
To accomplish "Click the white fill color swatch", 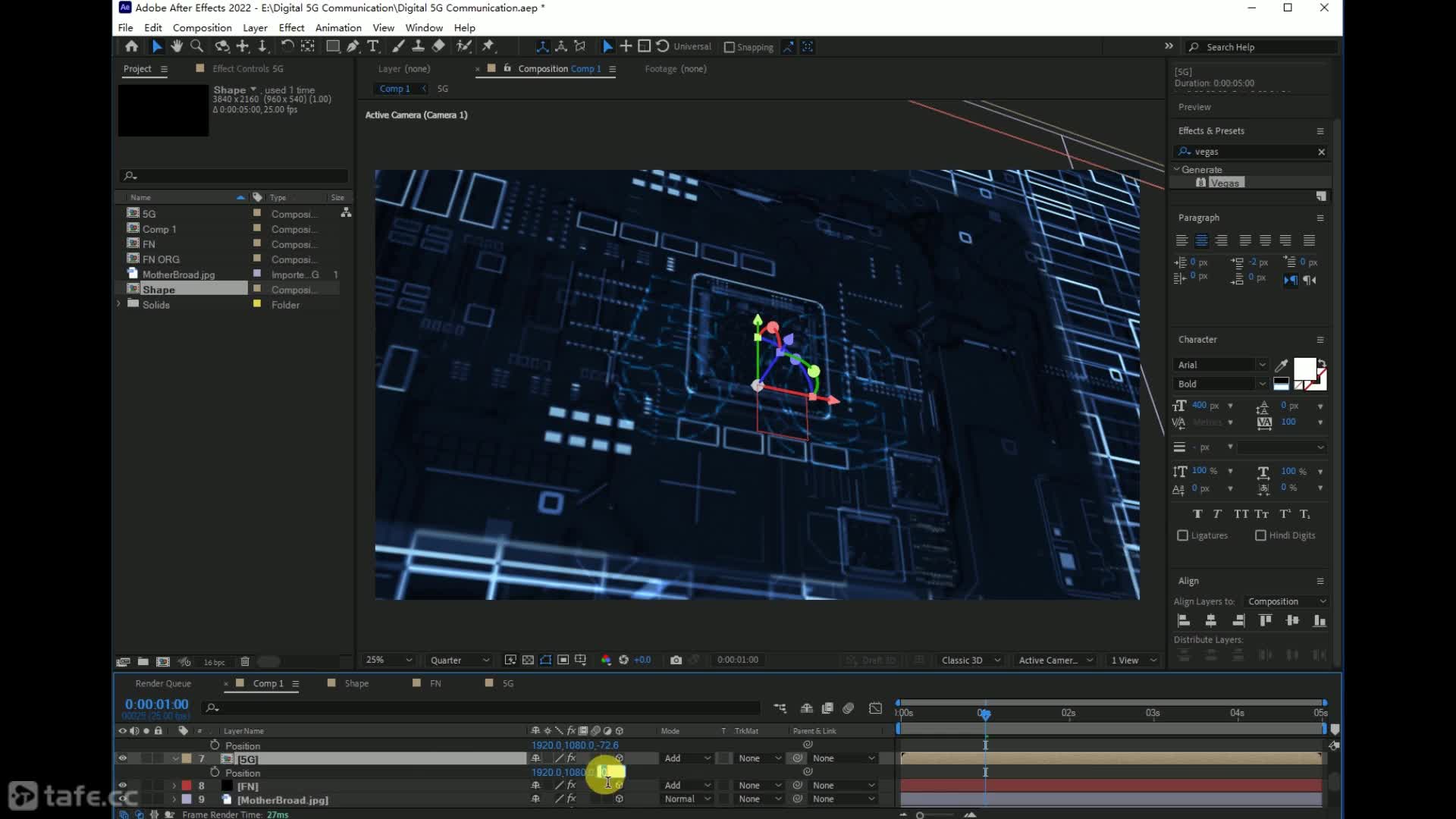I will coord(1304,369).
